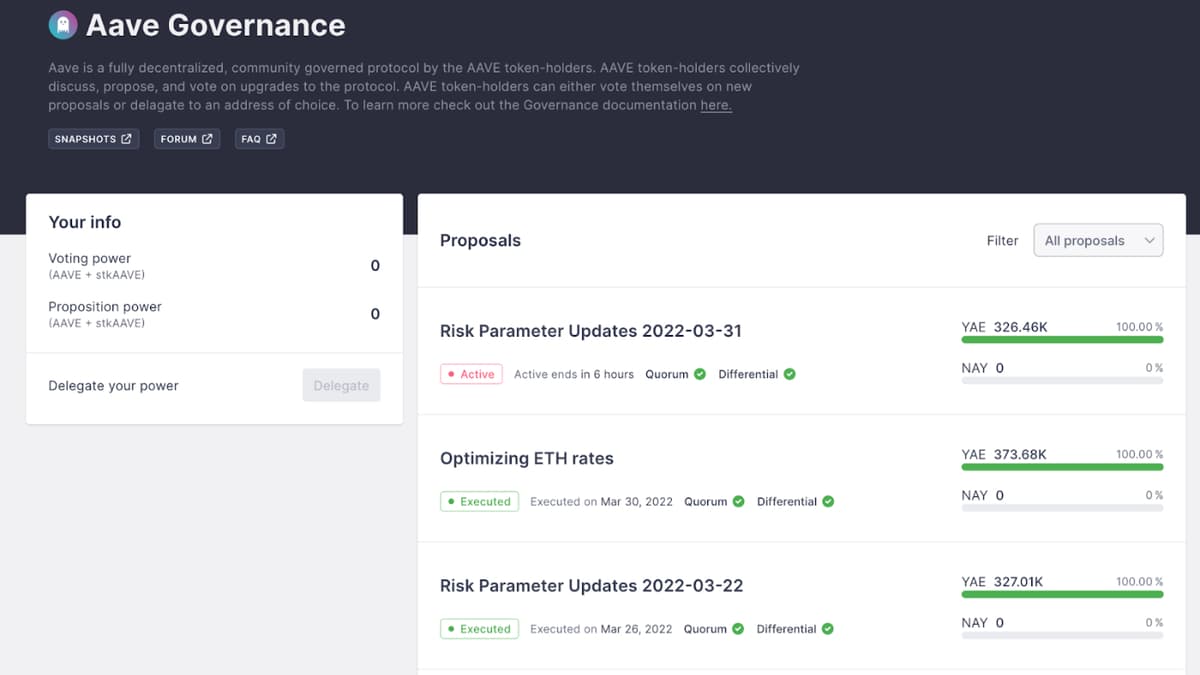Click the Delegate button
1200x675 pixels.
[x=341, y=385]
